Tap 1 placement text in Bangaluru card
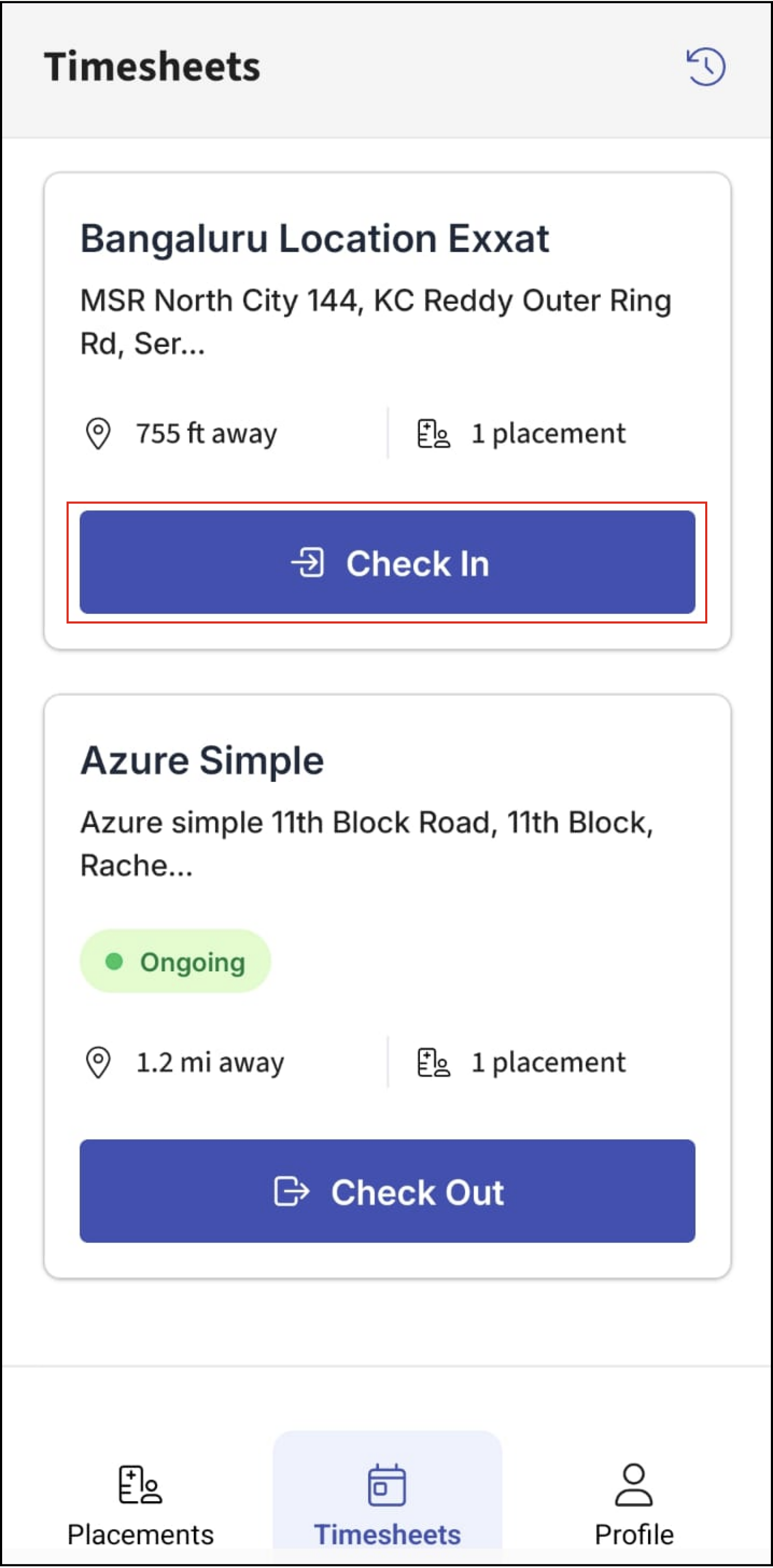 pos(549,433)
